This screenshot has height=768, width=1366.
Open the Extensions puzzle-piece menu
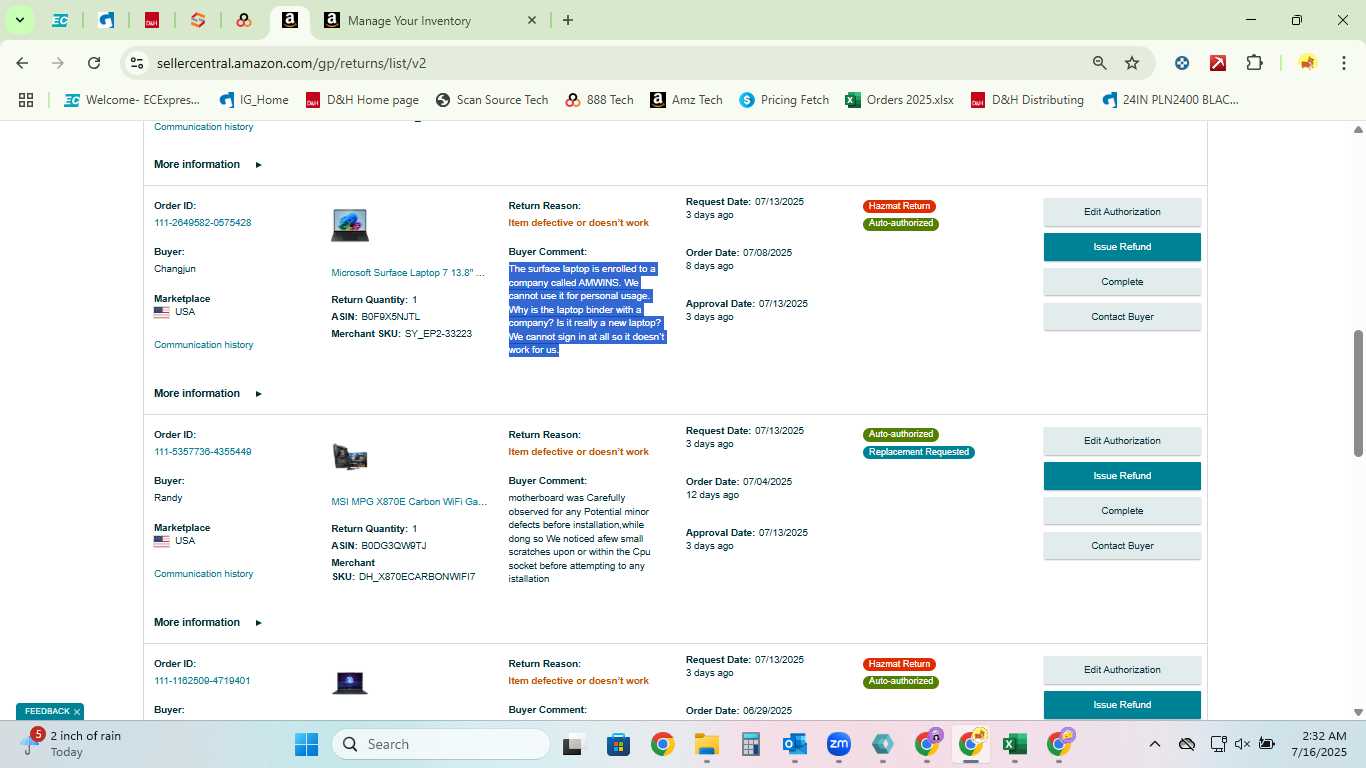click(1254, 63)
